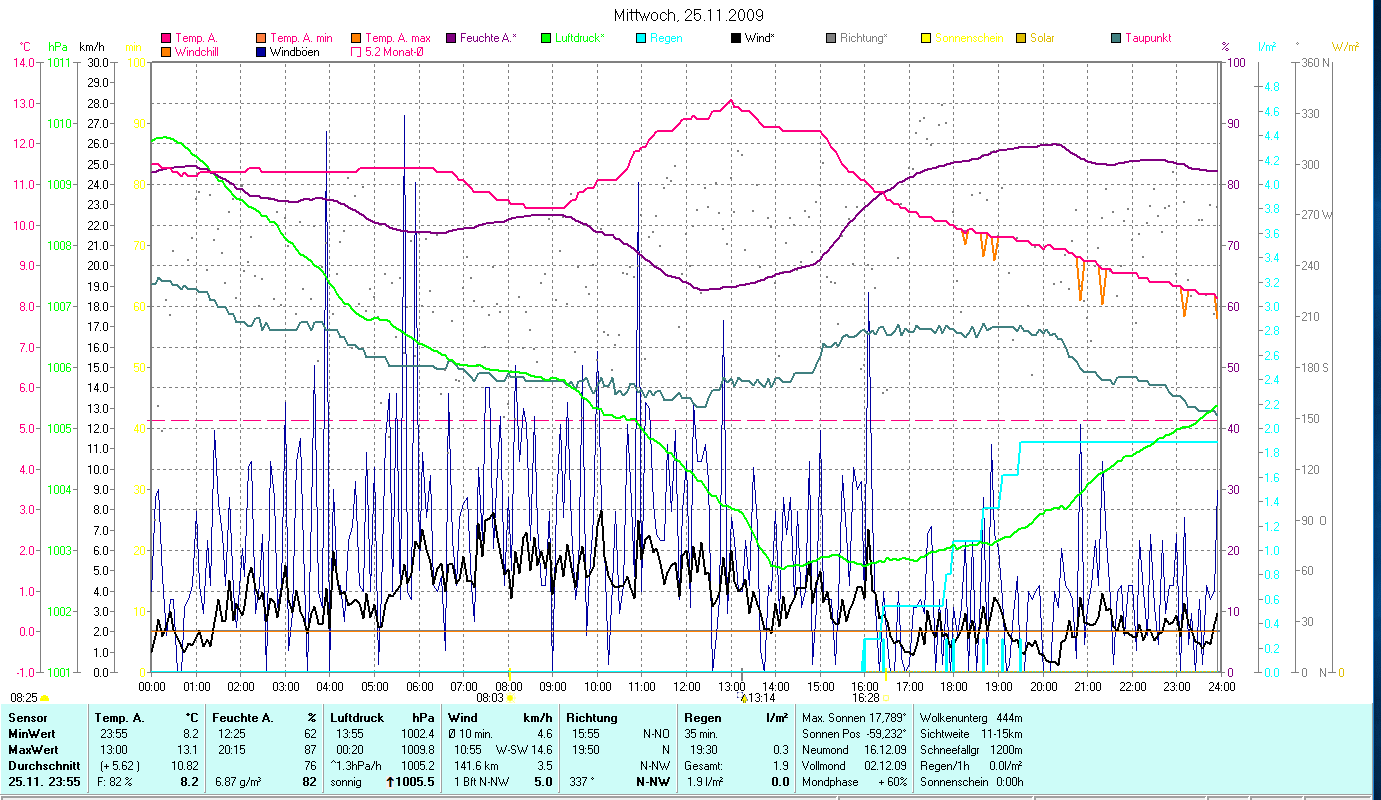The image size is (1381, 800).
Task: Click the rising pressure arrow beside 1005.5
Action: tap(389, 782)
